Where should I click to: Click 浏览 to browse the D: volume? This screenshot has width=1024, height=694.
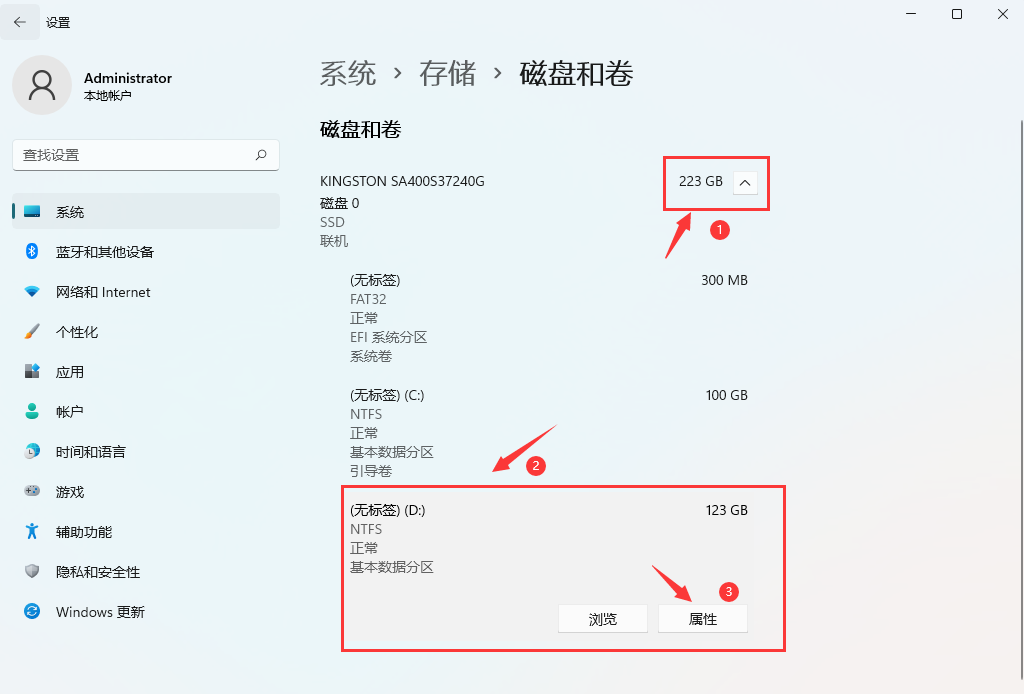[x=602, y=618]
